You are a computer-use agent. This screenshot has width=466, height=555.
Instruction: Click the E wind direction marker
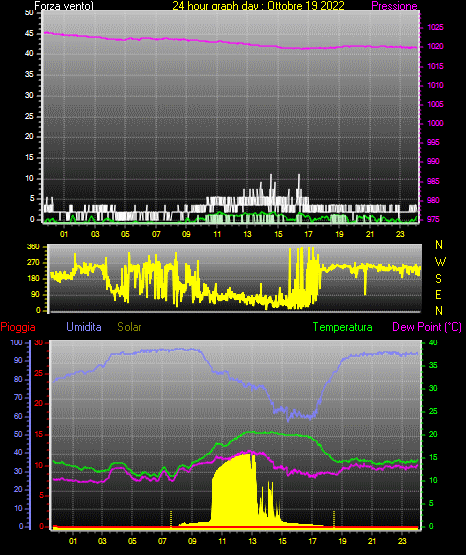(x=438, y=294)
